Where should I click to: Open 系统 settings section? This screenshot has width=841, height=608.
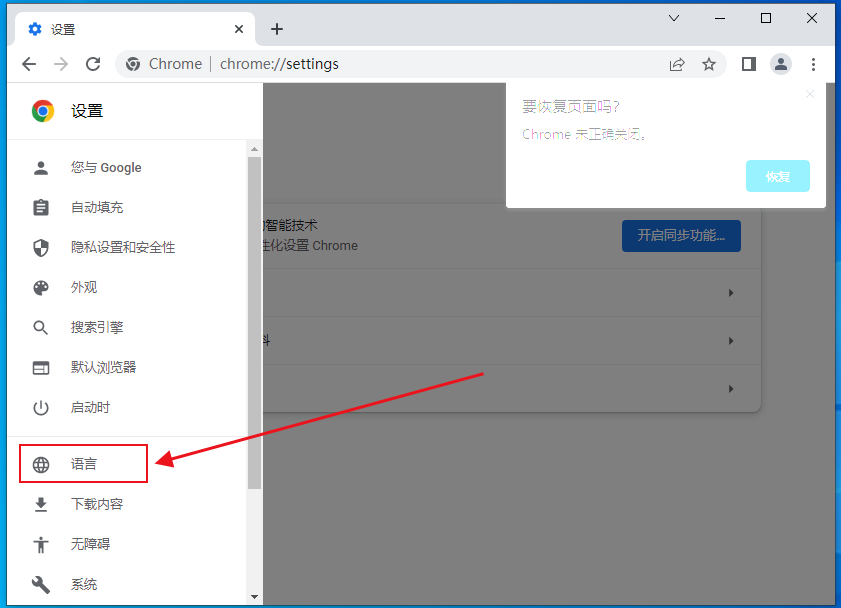(127, 584)
